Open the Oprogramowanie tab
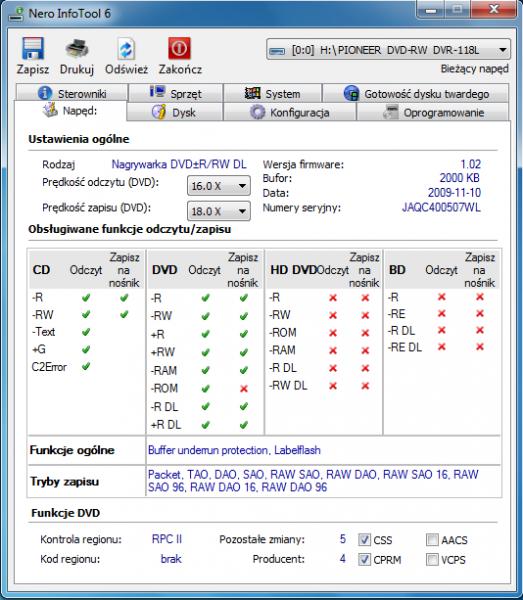 click(433, 112)
